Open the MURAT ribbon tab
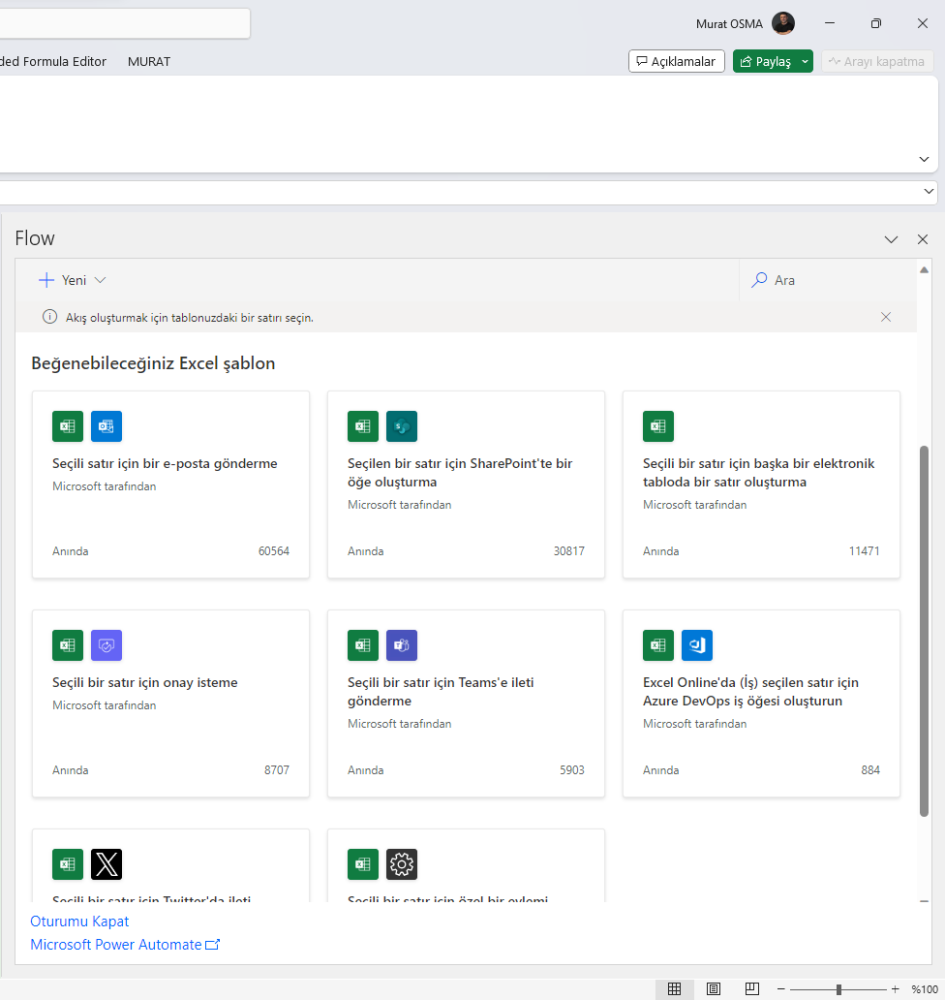The height and width of the screenshot is (1000, 945). tap(149, 61)
